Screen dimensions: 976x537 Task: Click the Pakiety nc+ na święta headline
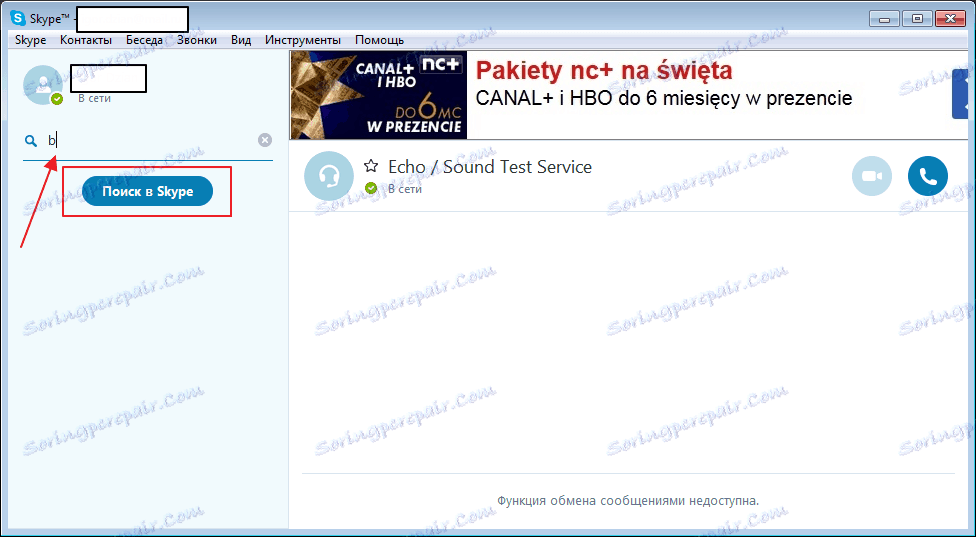[604, 71]
